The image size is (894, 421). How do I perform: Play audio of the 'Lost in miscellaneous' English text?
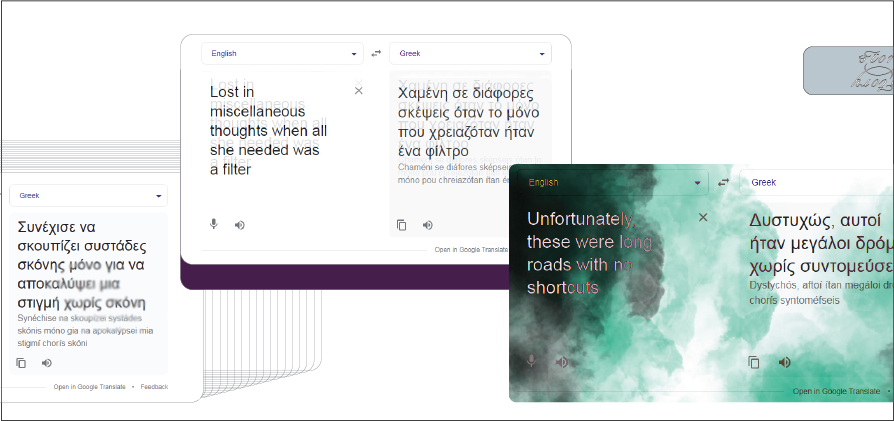click(x=240, y=225)
